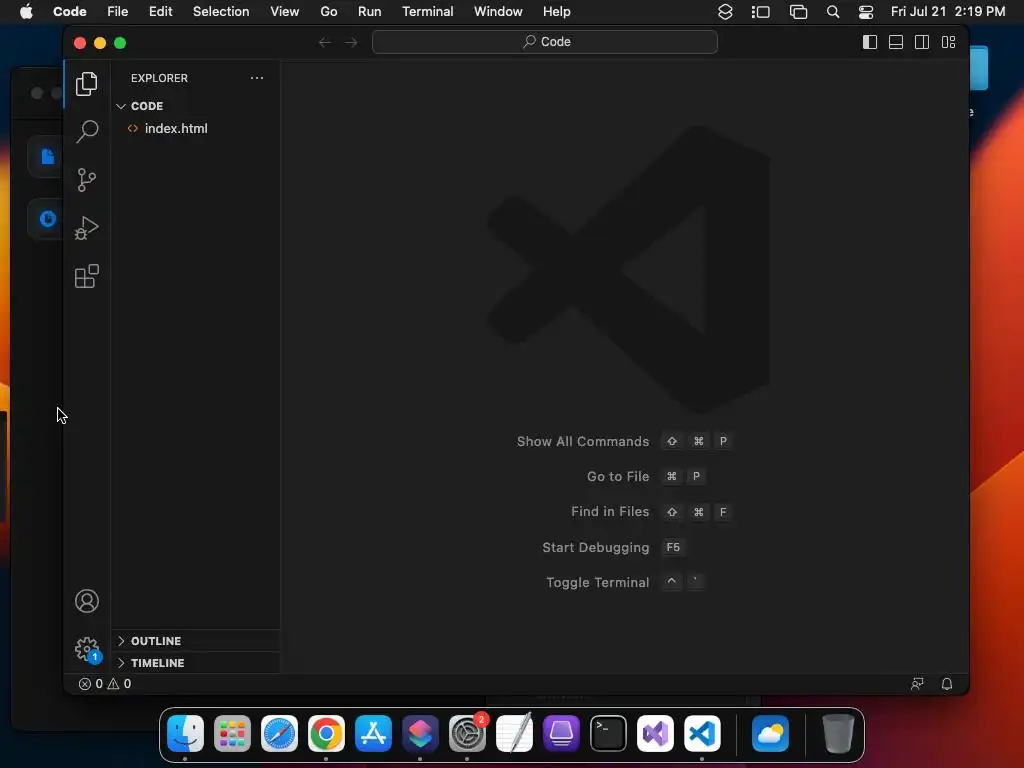Click the Code command center search box

click(x=545, y=42)
